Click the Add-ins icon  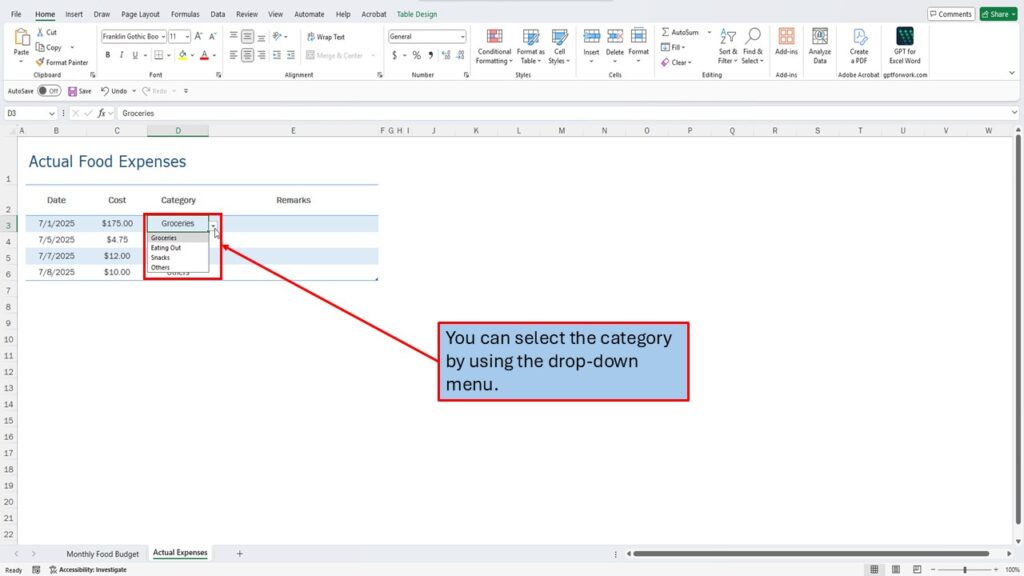(x=786, y=37)
